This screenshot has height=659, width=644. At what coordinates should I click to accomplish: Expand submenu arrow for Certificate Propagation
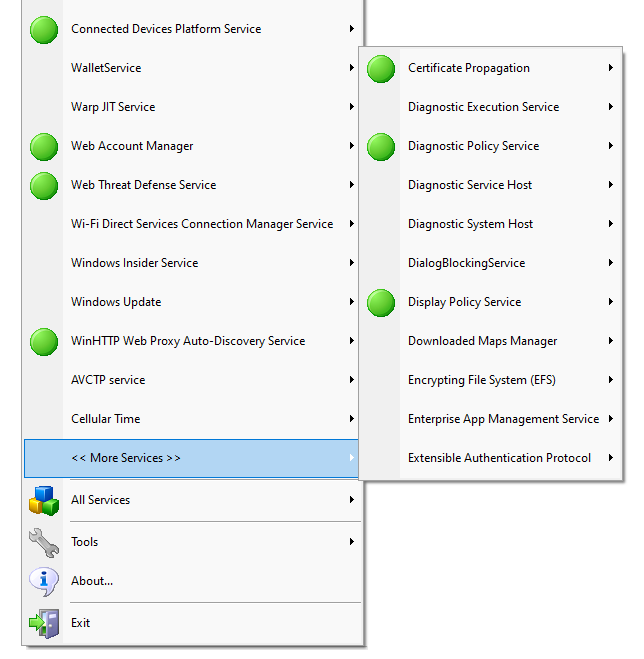point(610,68)
